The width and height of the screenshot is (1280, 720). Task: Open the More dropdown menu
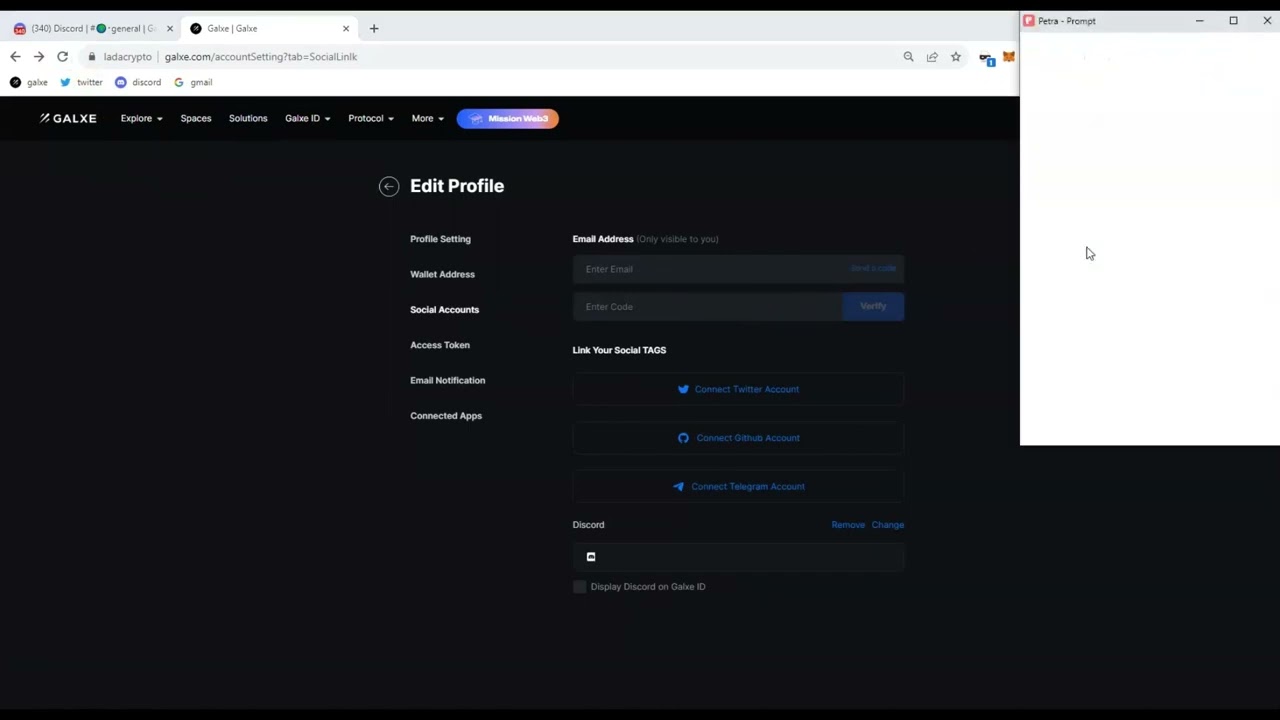click(427, 118)
